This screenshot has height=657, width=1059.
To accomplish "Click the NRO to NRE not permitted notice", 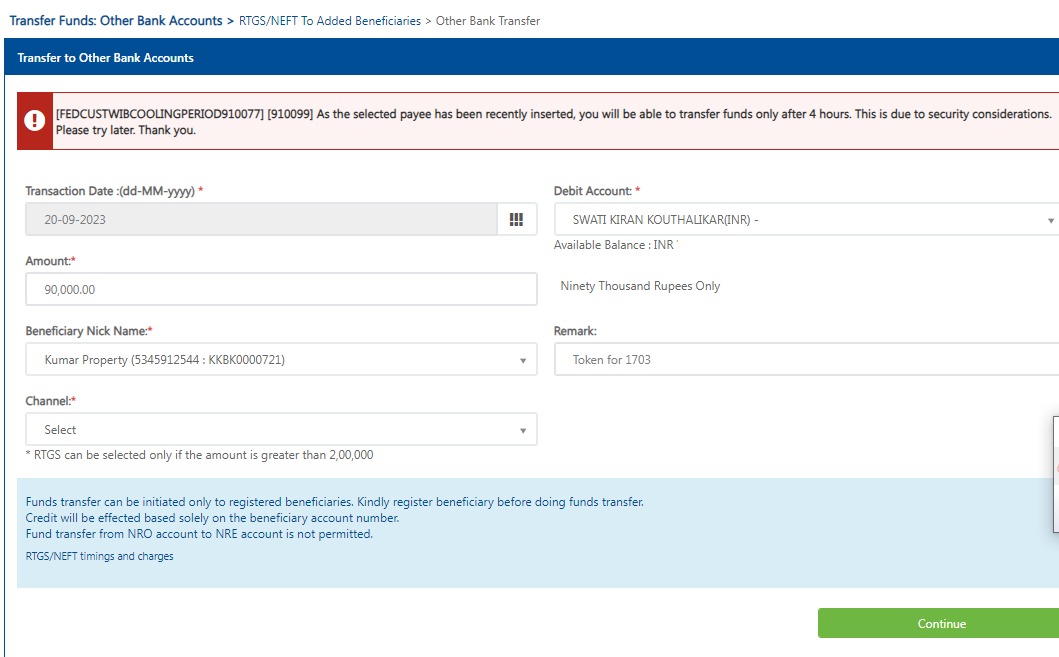I will [x=199, y=534].
